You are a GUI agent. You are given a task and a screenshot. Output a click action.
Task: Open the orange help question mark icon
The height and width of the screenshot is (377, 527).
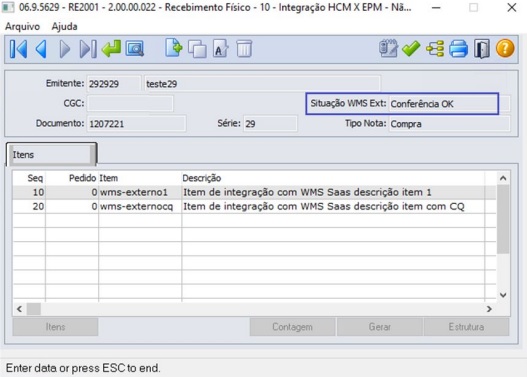(505, 49)
